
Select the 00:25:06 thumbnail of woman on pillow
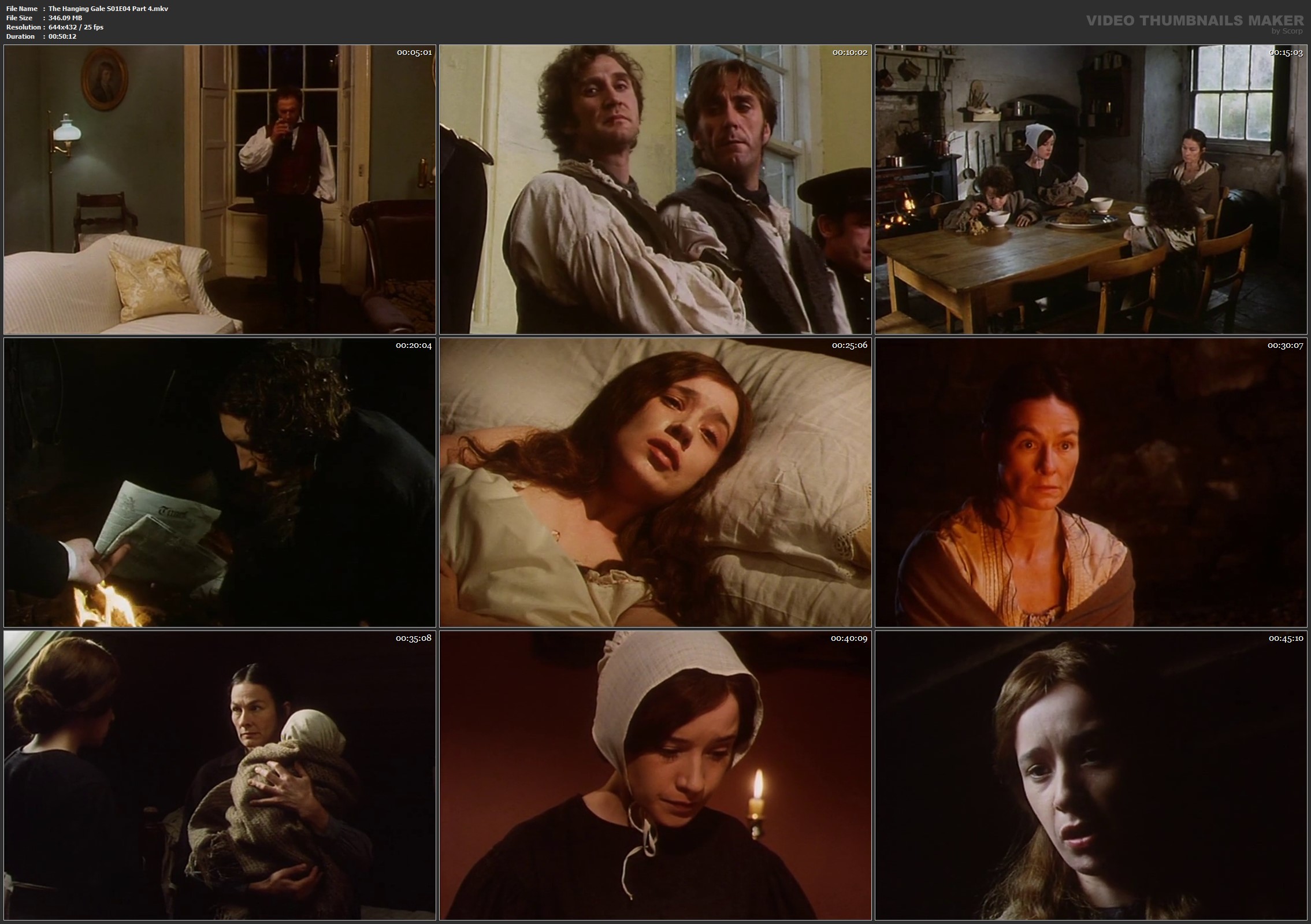tap(655, 483)
